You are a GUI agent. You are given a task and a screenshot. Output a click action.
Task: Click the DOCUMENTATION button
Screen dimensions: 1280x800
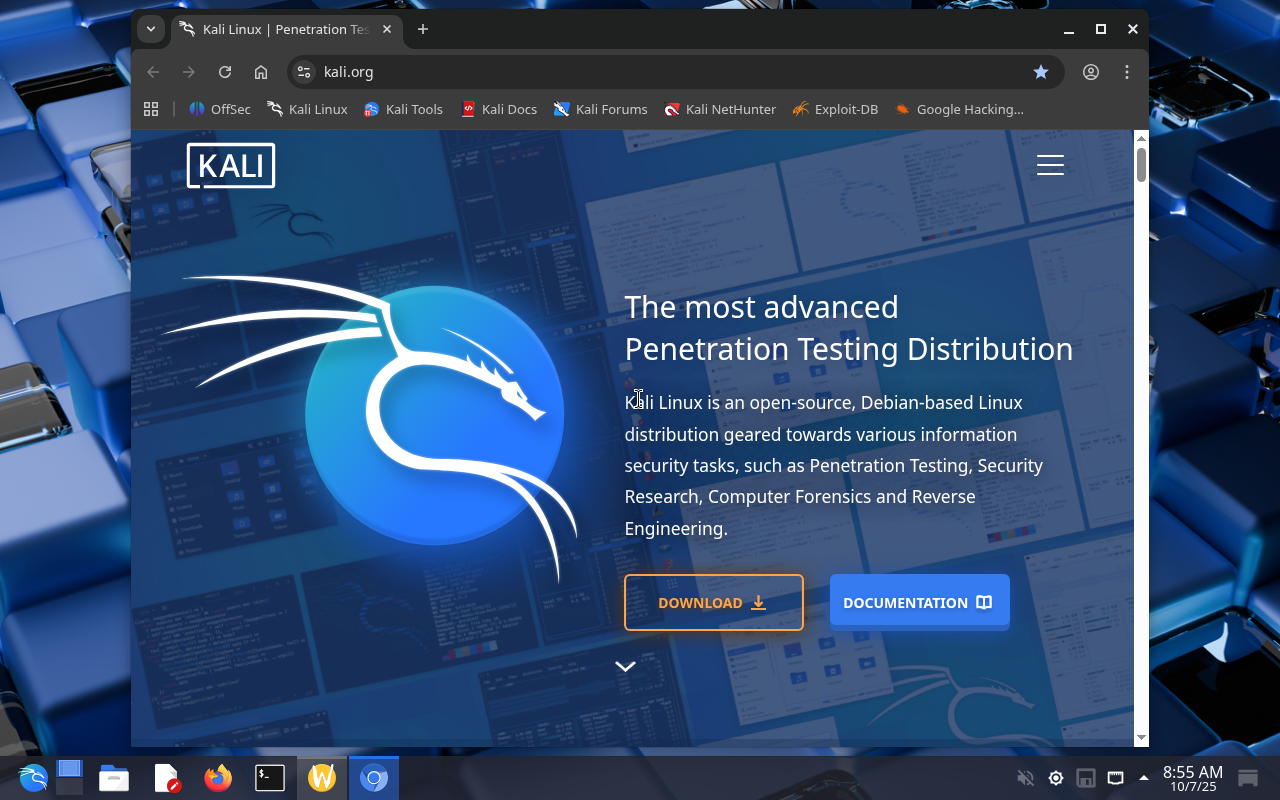coord(919,602)
